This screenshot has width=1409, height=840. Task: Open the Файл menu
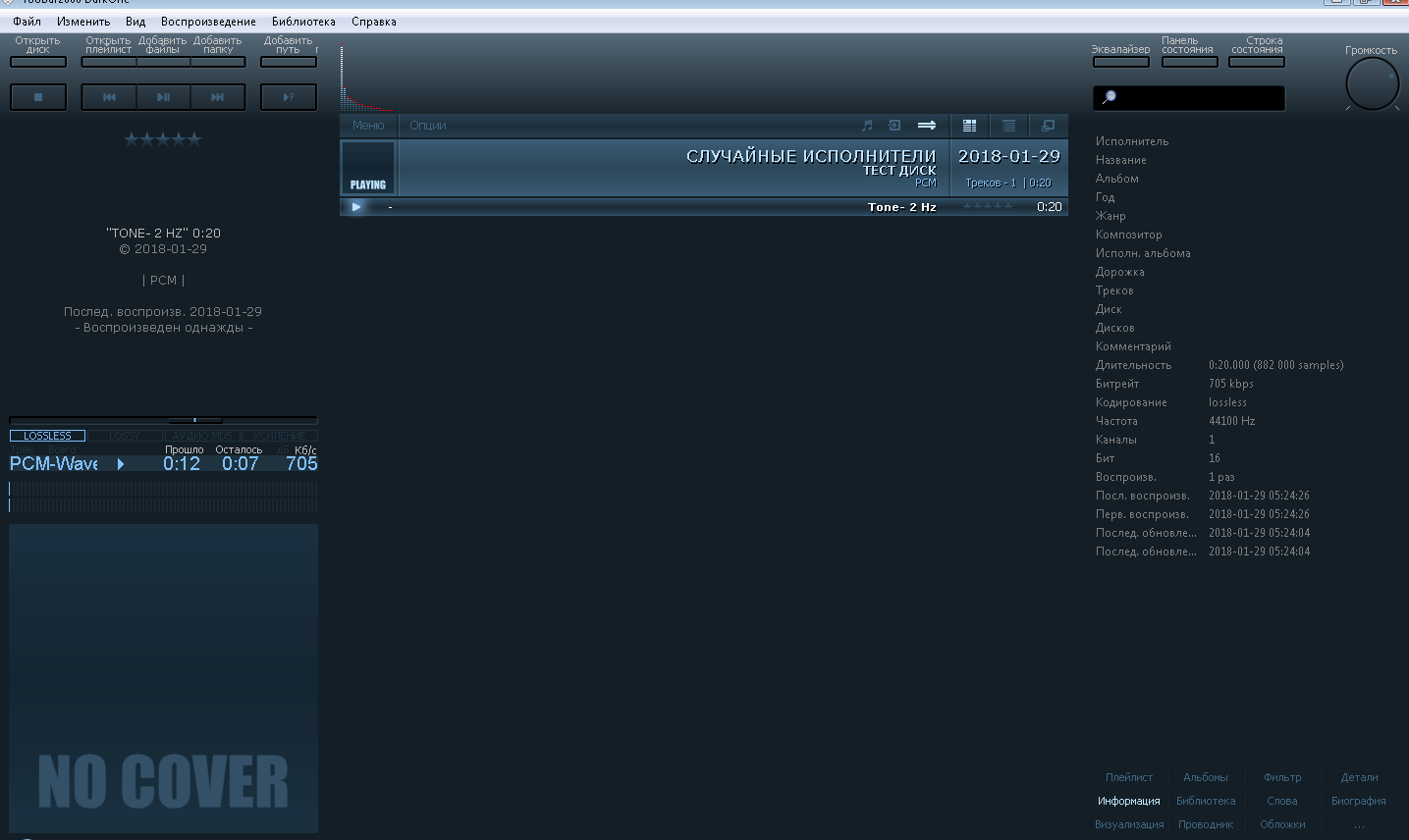pyautogui.click(x=27, y=22)
